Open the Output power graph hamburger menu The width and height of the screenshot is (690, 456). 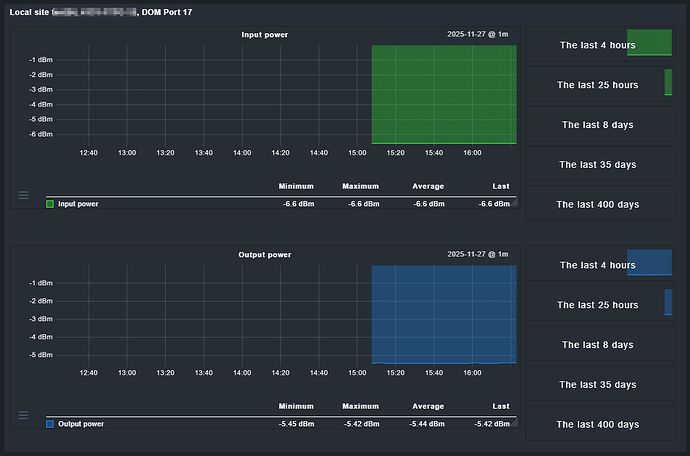point(24,415)
